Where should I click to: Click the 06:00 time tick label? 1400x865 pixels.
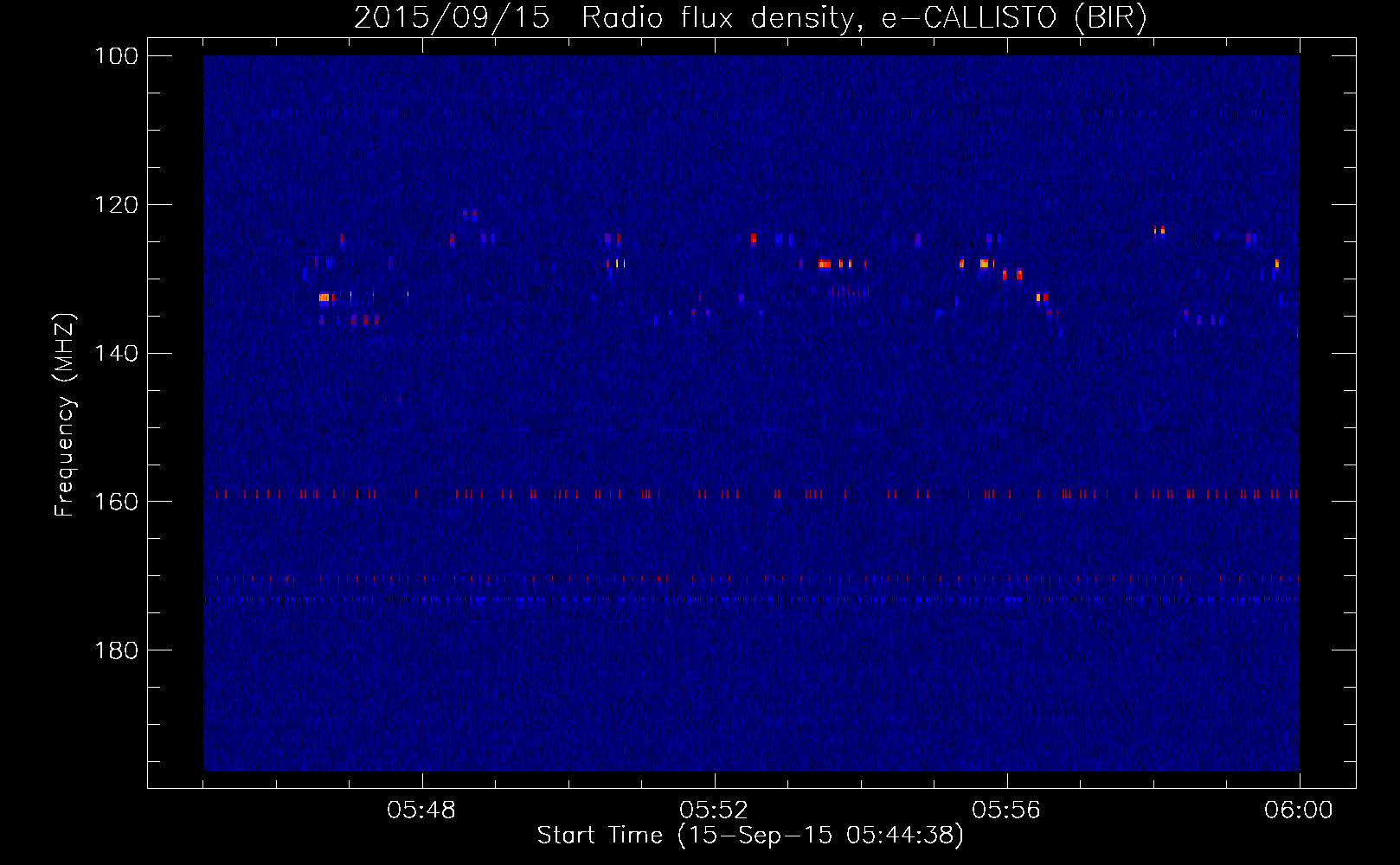point(1299,811)
